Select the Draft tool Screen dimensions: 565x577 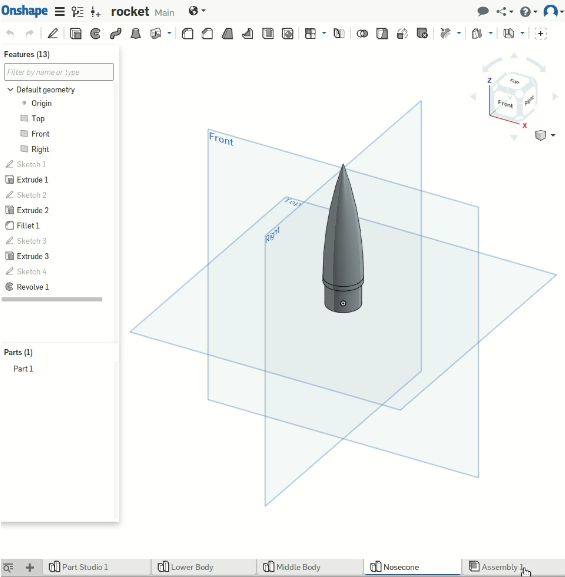(x=227, y=34)
